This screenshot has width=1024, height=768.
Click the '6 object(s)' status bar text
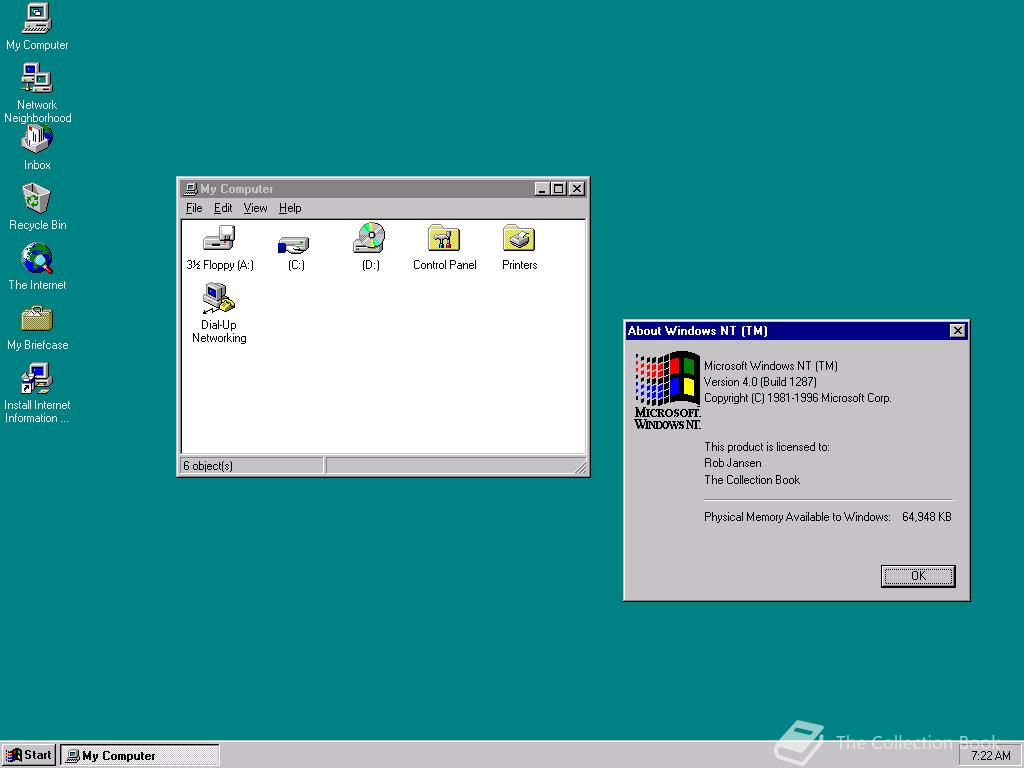208,466
